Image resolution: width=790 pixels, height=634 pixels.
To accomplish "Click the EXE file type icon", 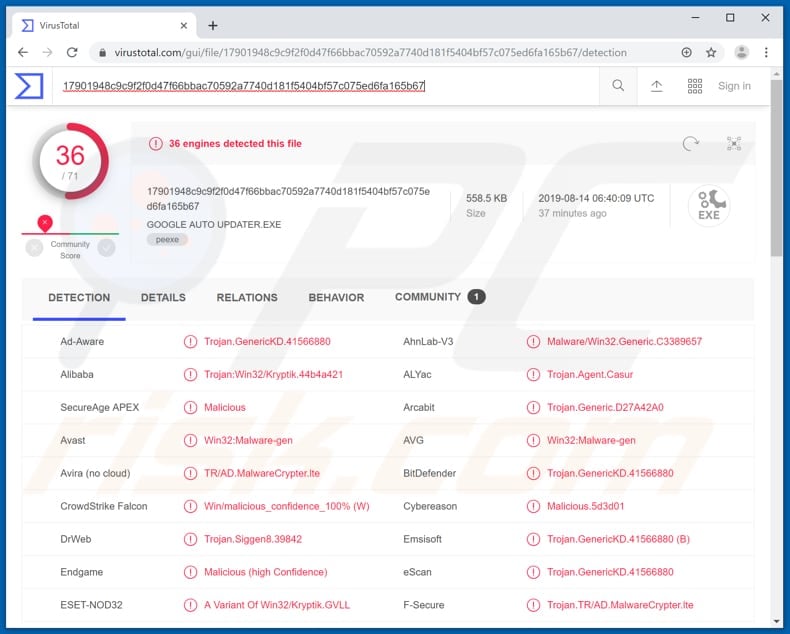I will coord(709,206).
